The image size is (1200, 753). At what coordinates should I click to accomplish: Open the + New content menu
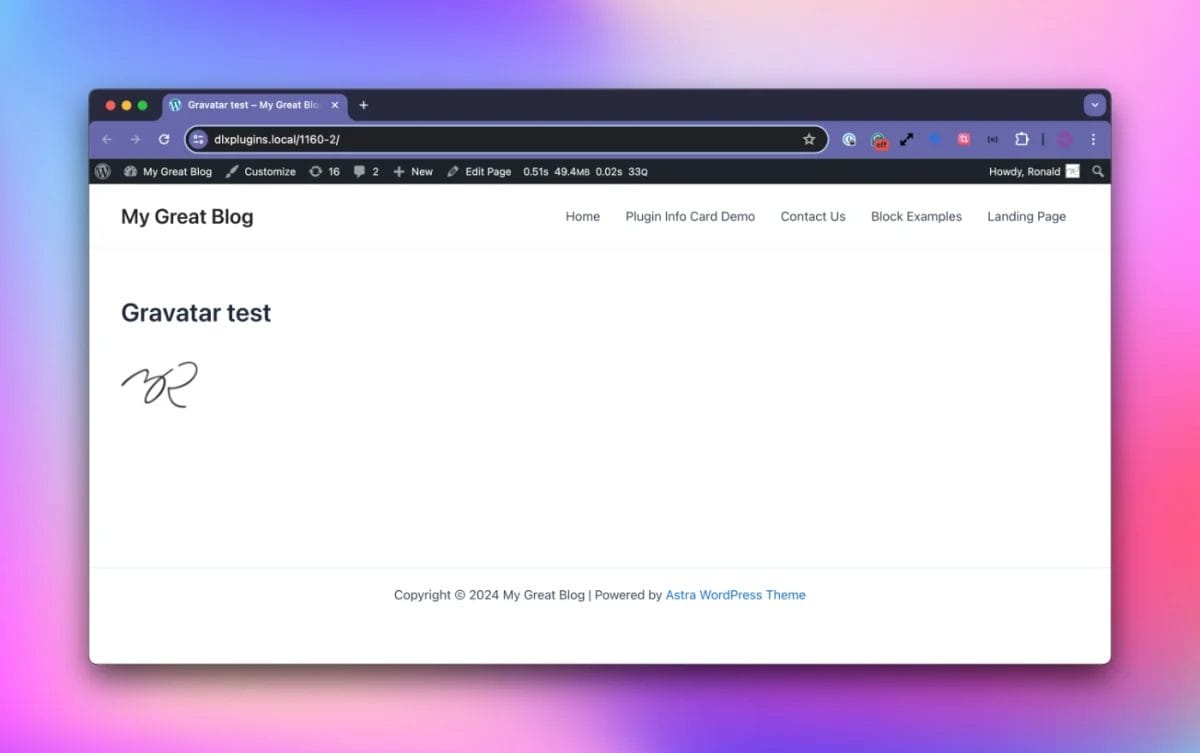(413, 172)
